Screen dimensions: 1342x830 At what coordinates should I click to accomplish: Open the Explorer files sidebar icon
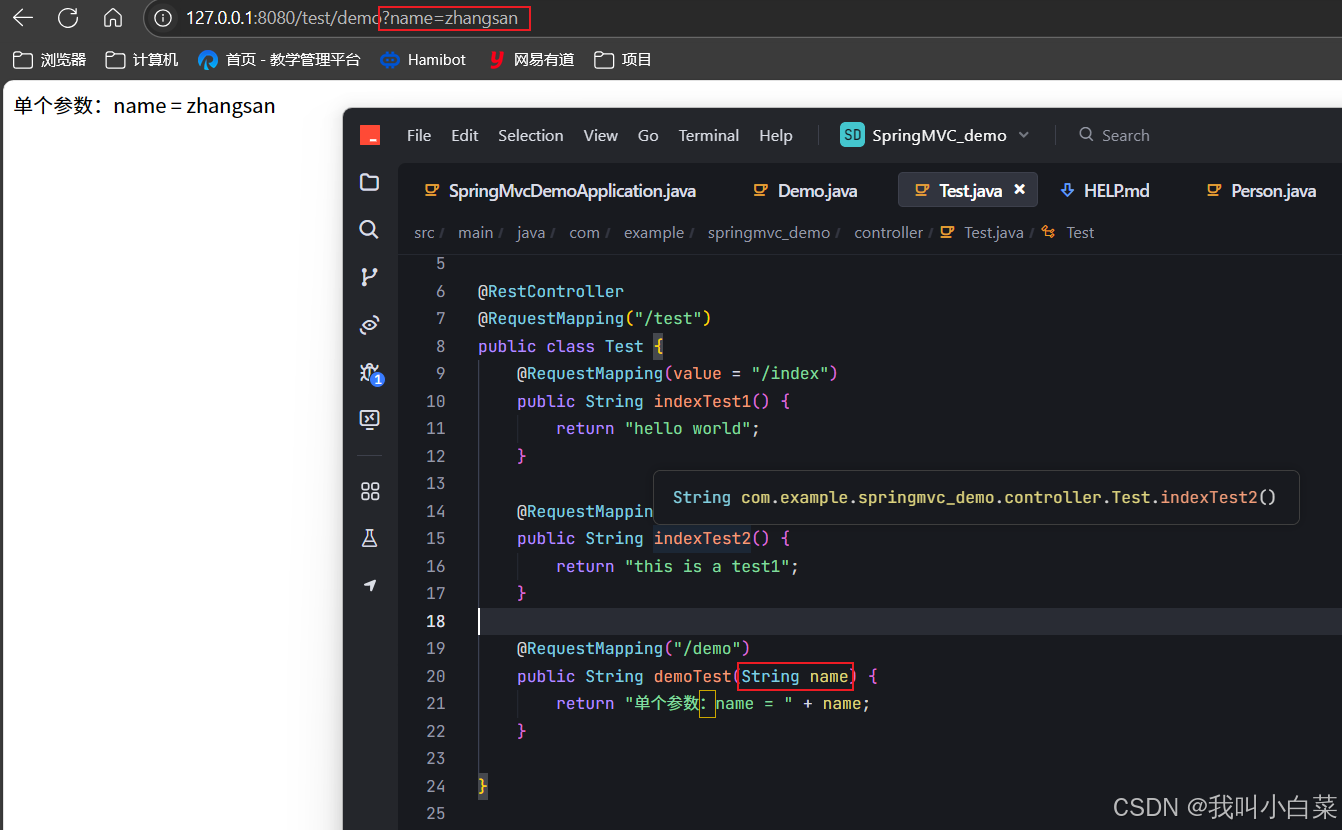click(370, 182)
